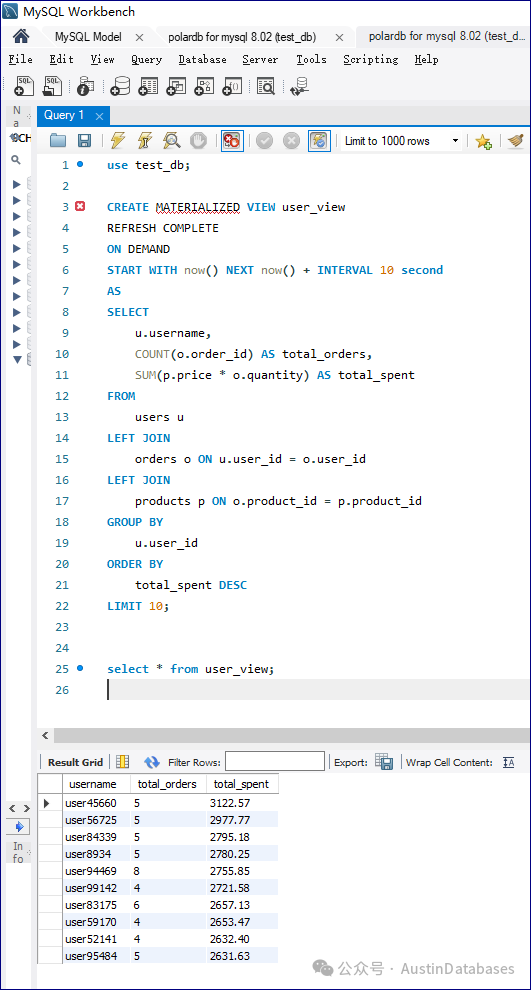Image resolution: width=531 pixels, height=990 pixels.
Task: Toggle stop-on-error execution button
Action: [x=232, y=141]
